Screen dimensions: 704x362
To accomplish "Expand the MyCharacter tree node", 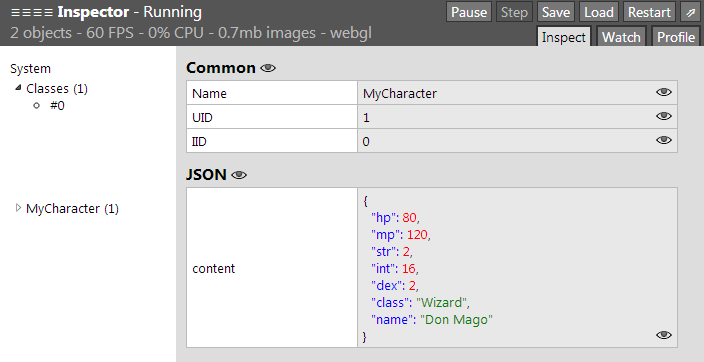I will [18, 207].
